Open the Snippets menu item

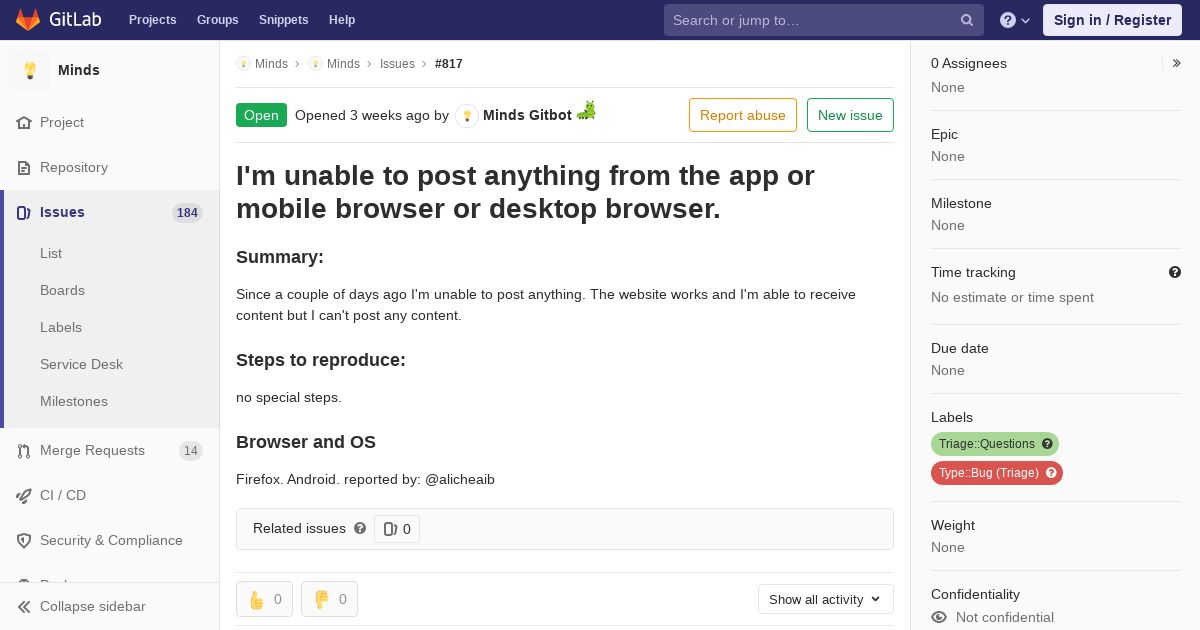tap(284, 20)
